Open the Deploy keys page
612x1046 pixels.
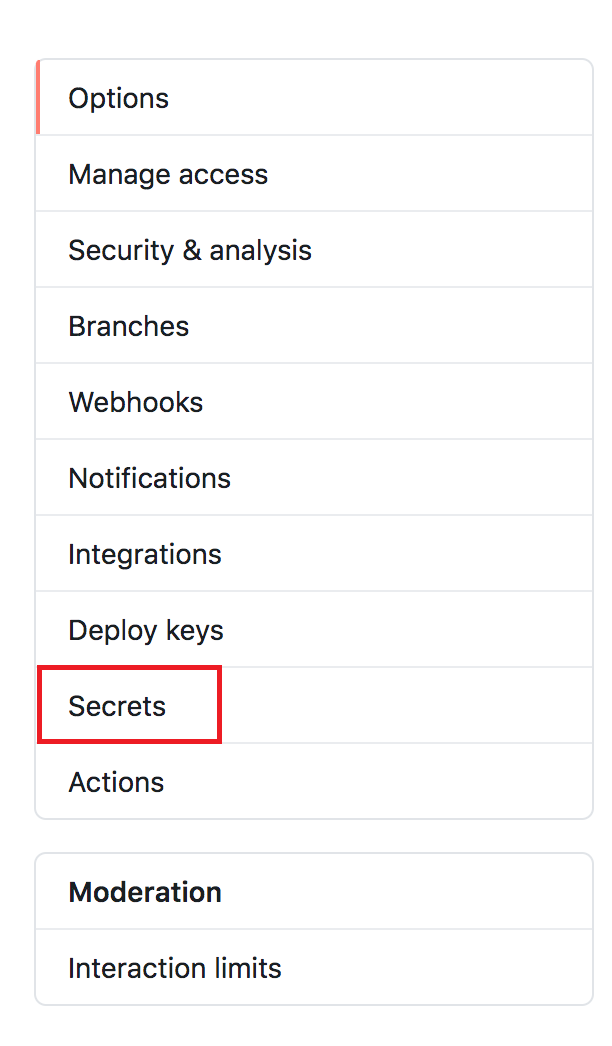146,630
